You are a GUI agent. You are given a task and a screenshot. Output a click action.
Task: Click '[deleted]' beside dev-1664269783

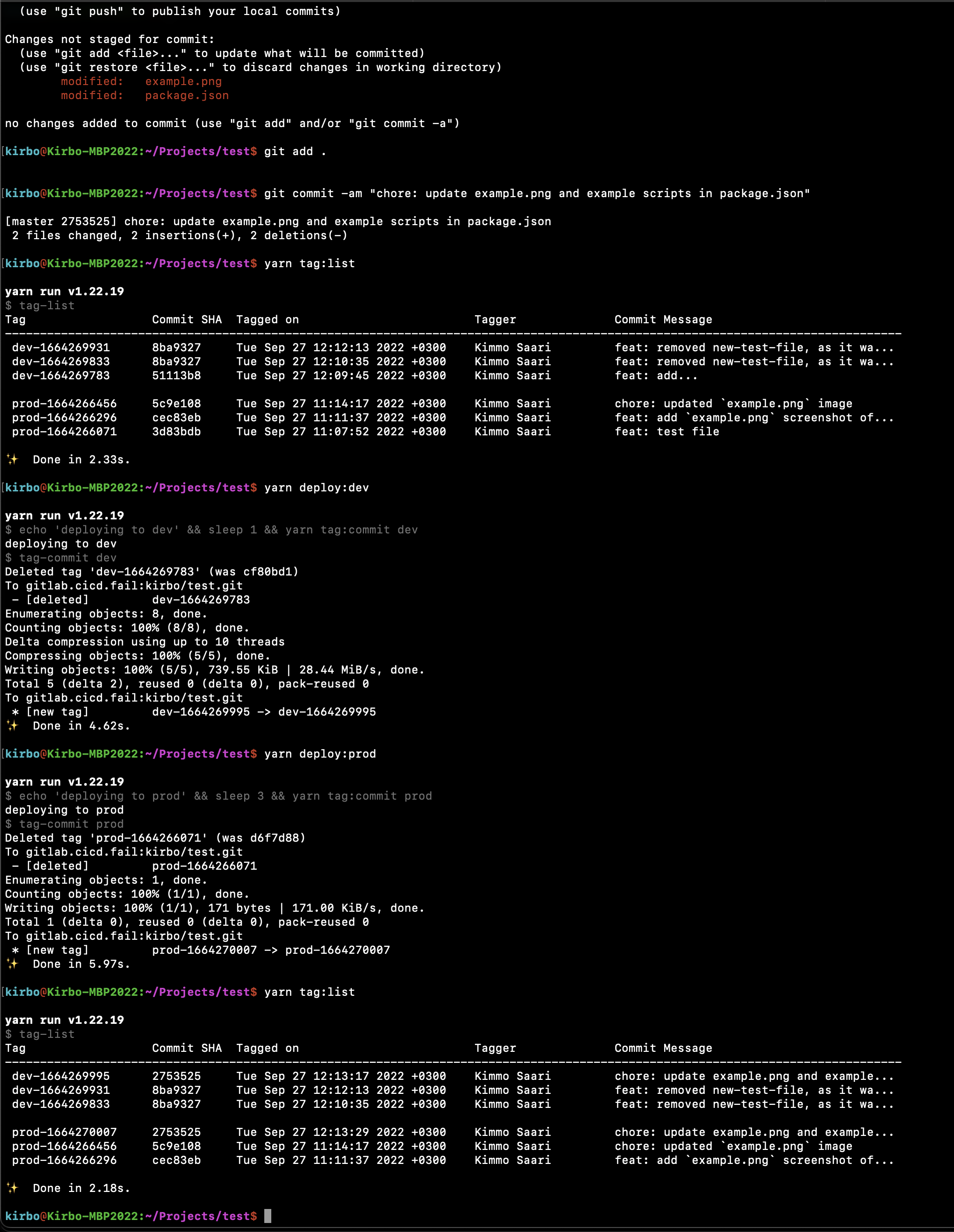58,599
